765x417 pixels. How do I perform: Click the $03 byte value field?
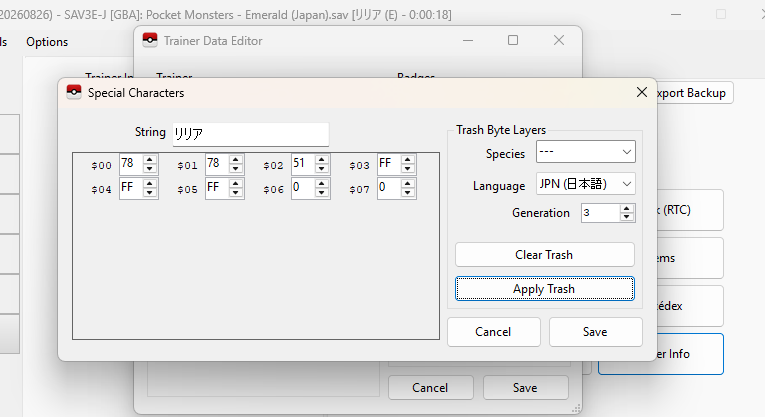(x=389, y=164)
